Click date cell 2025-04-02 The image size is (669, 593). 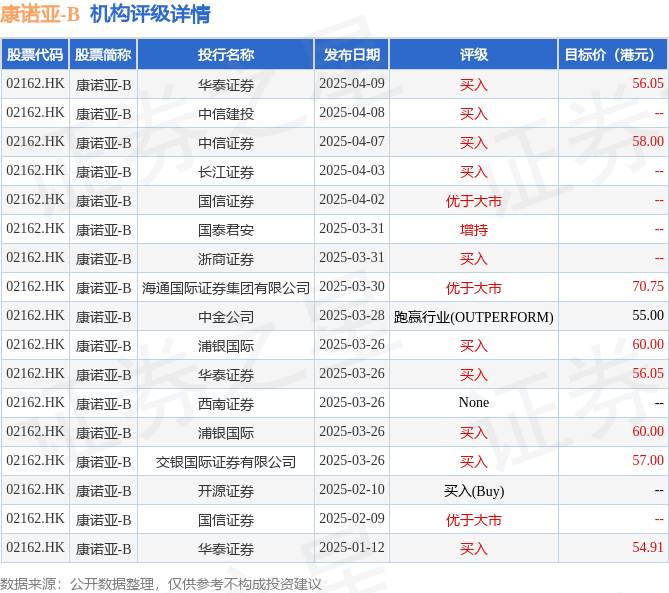coord(352,200)
